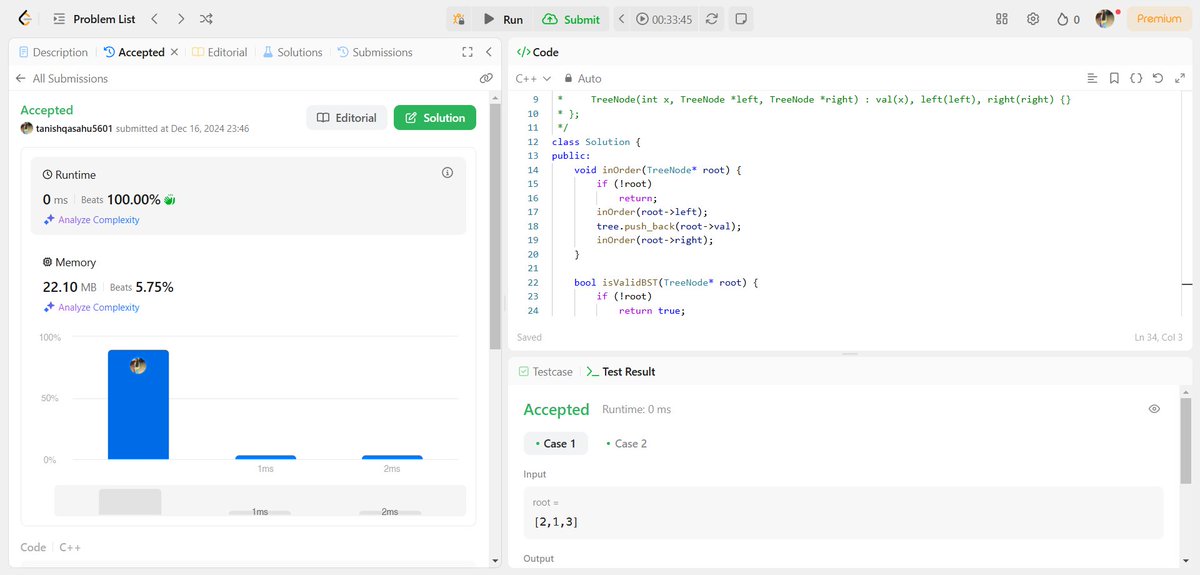1200x575 pixels.
Task: Select the Test Result tab
Action: 620,372
